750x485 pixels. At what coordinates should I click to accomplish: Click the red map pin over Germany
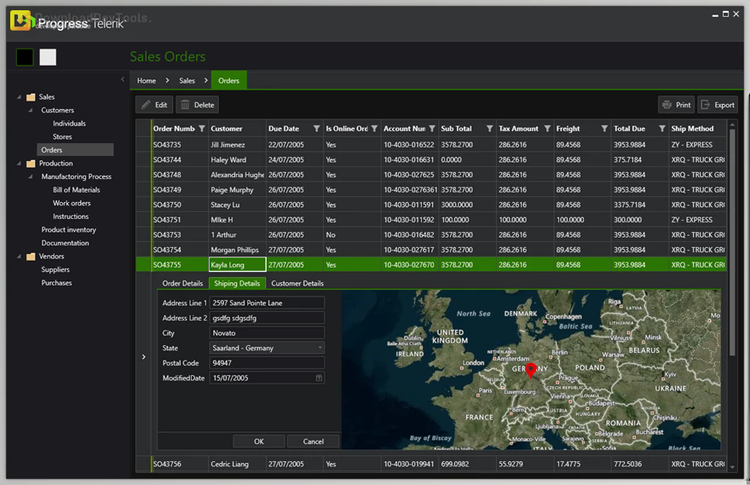pyautogui.click(x=531, y=371)
